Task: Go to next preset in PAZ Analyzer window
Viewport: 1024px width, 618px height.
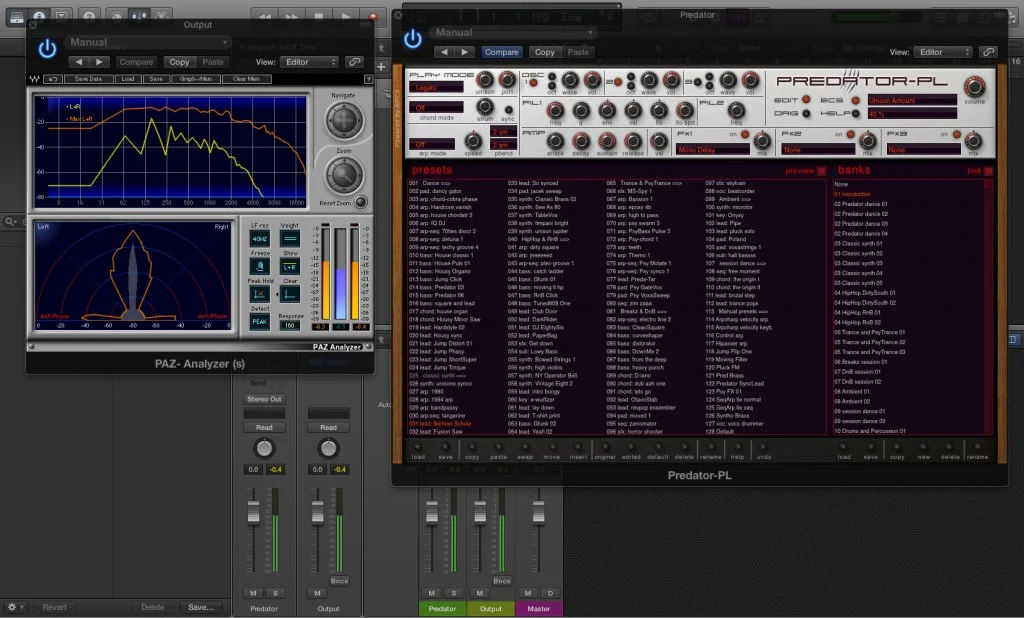Action: 99,62
